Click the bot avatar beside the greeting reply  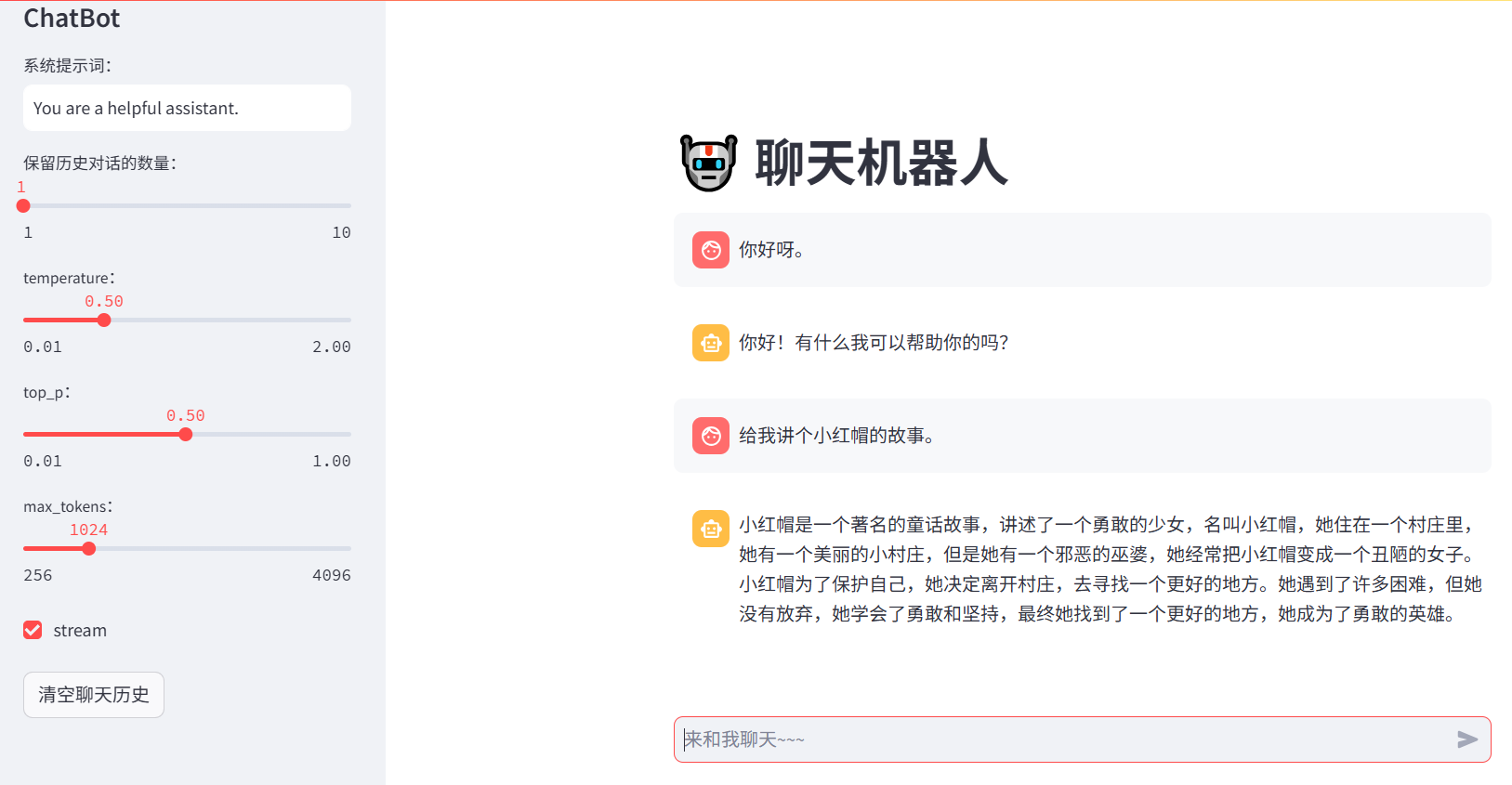[711, 343]
